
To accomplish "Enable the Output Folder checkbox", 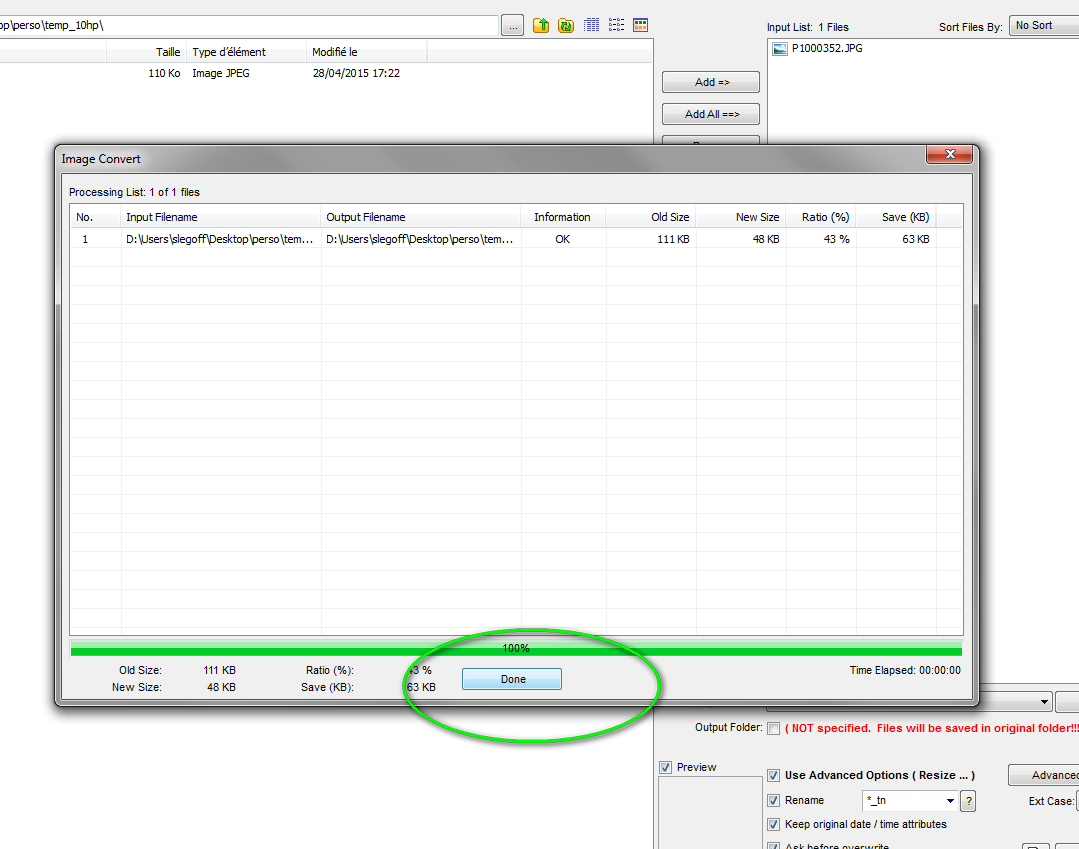I will [x=773, y=728].
